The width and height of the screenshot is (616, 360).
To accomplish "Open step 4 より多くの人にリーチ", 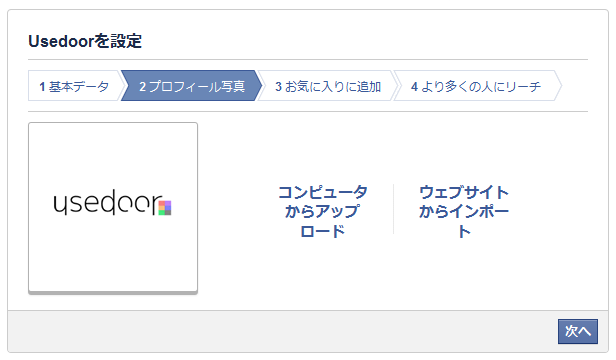I will coord(477,86).
